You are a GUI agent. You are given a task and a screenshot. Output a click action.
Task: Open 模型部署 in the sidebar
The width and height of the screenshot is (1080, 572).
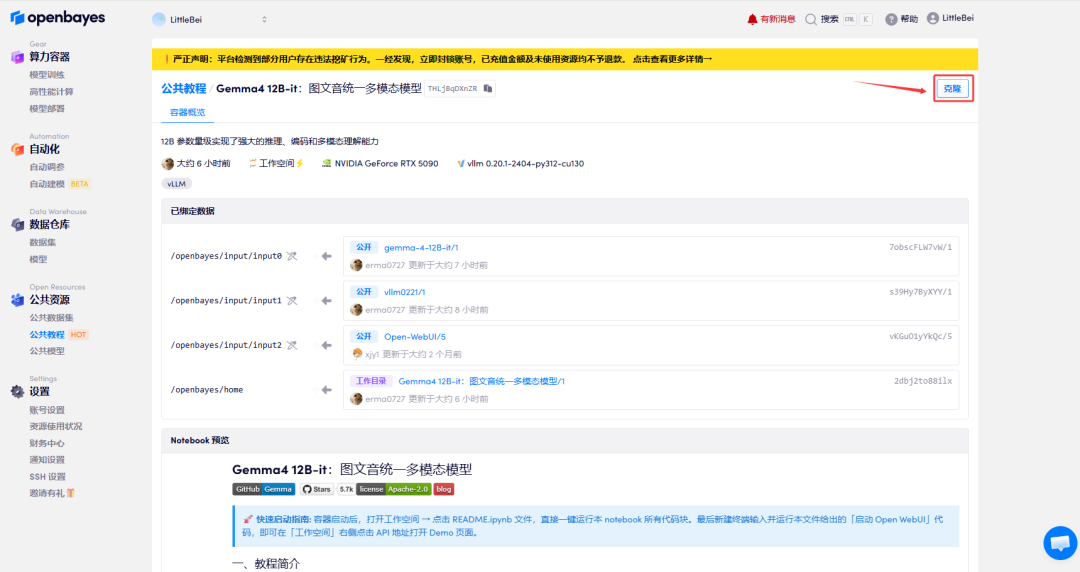[47, 108]
